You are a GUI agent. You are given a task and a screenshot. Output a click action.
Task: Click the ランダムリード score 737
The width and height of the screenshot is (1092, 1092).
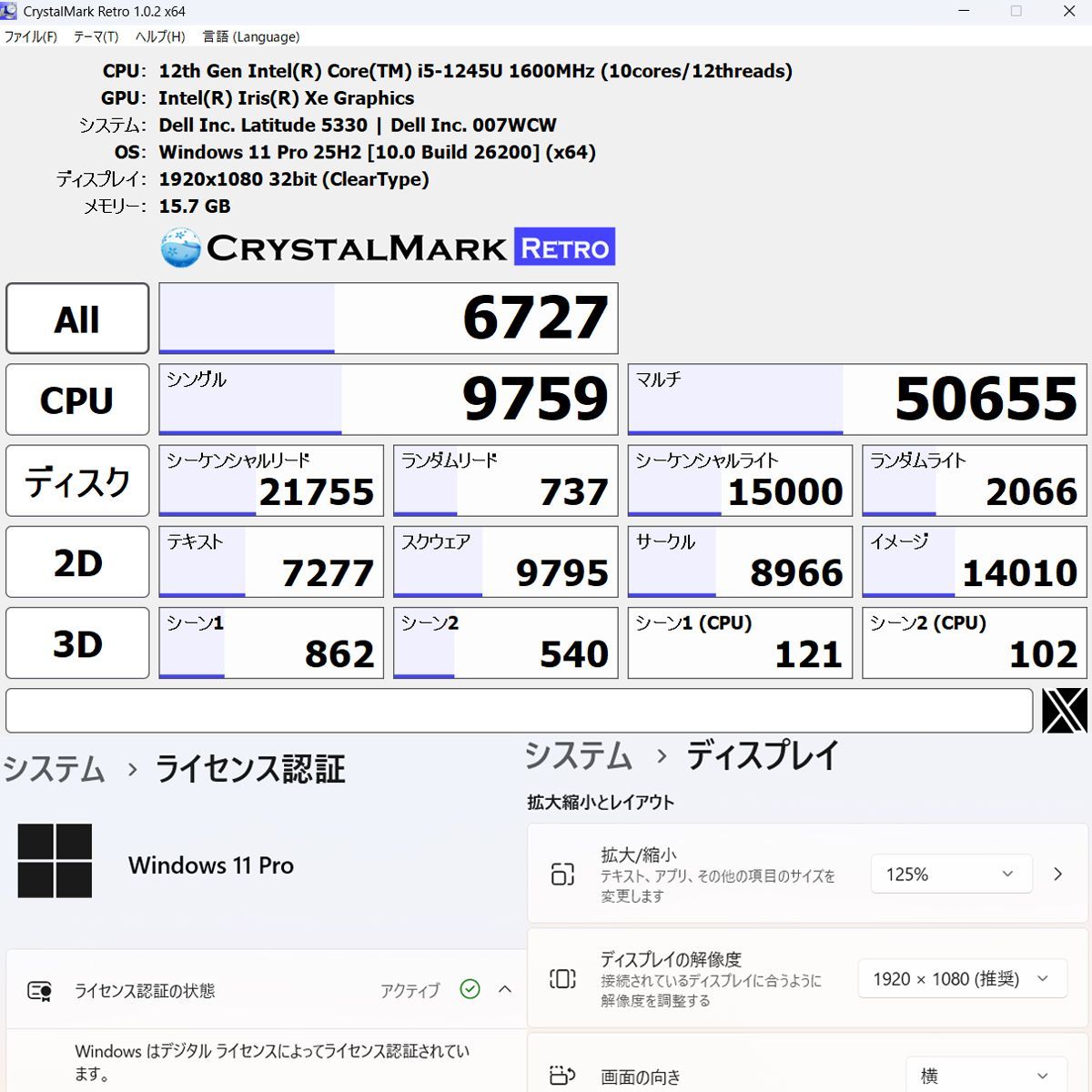click(505, 480)
